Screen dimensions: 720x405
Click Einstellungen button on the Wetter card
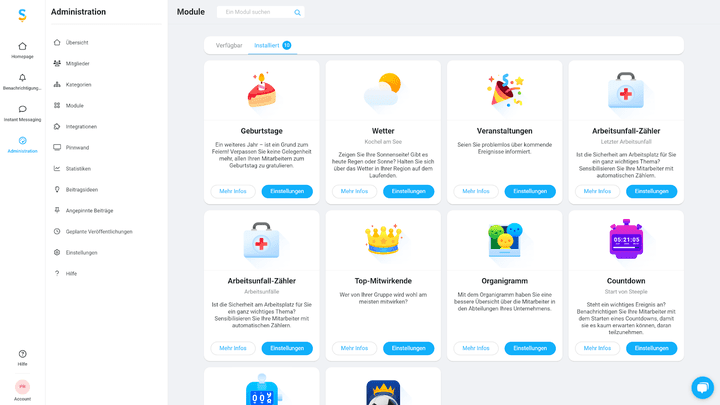point(408,191)
